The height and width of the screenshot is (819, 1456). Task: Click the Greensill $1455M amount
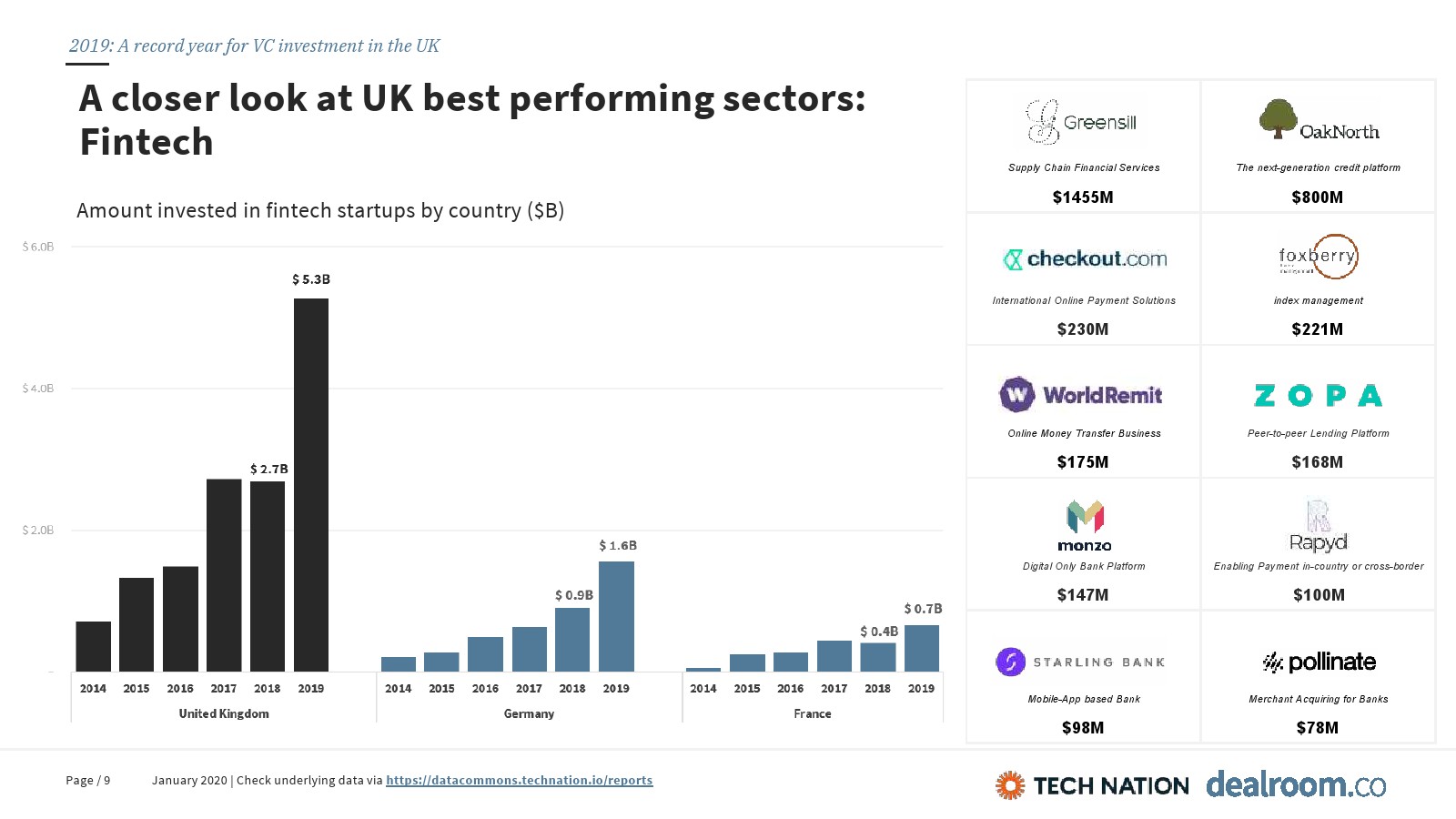(x=1083, y=197)
